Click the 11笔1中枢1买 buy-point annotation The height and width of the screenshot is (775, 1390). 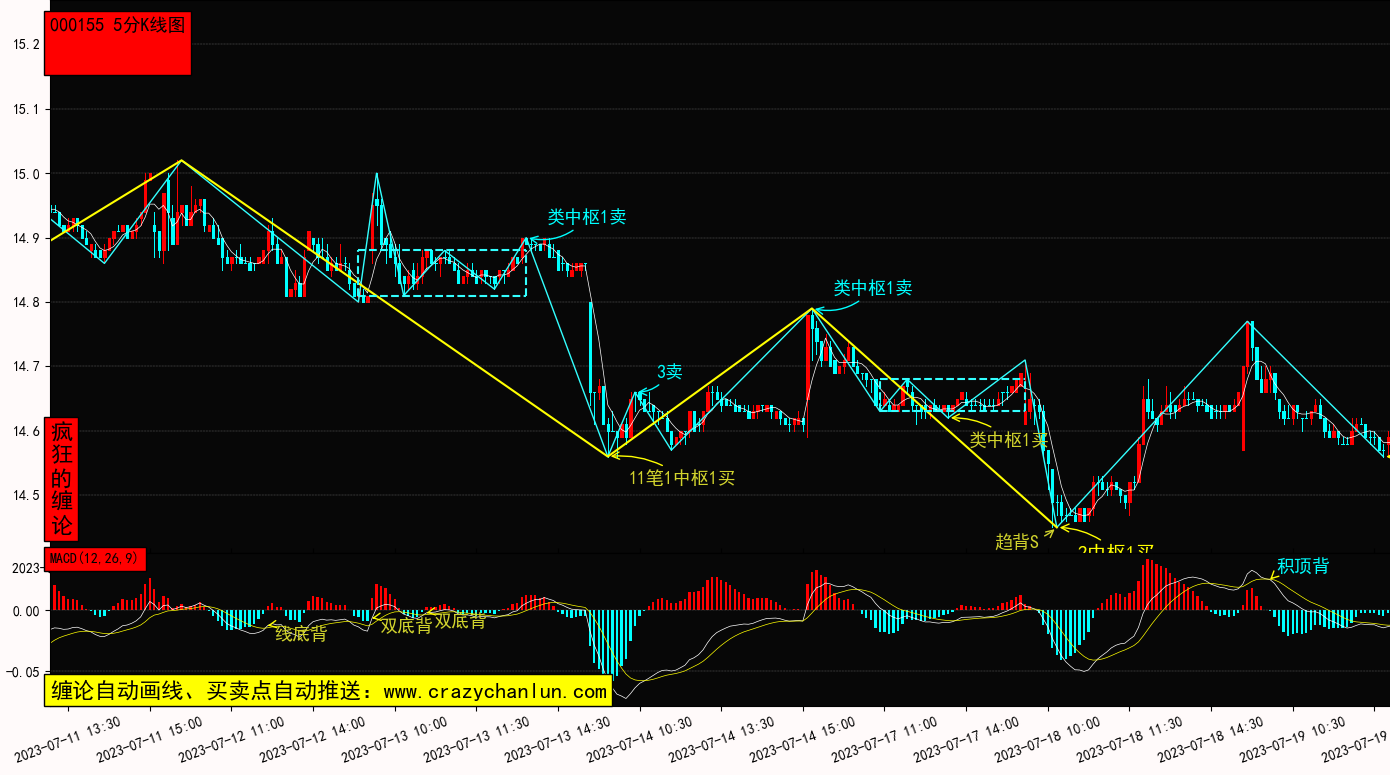[682, 478]
